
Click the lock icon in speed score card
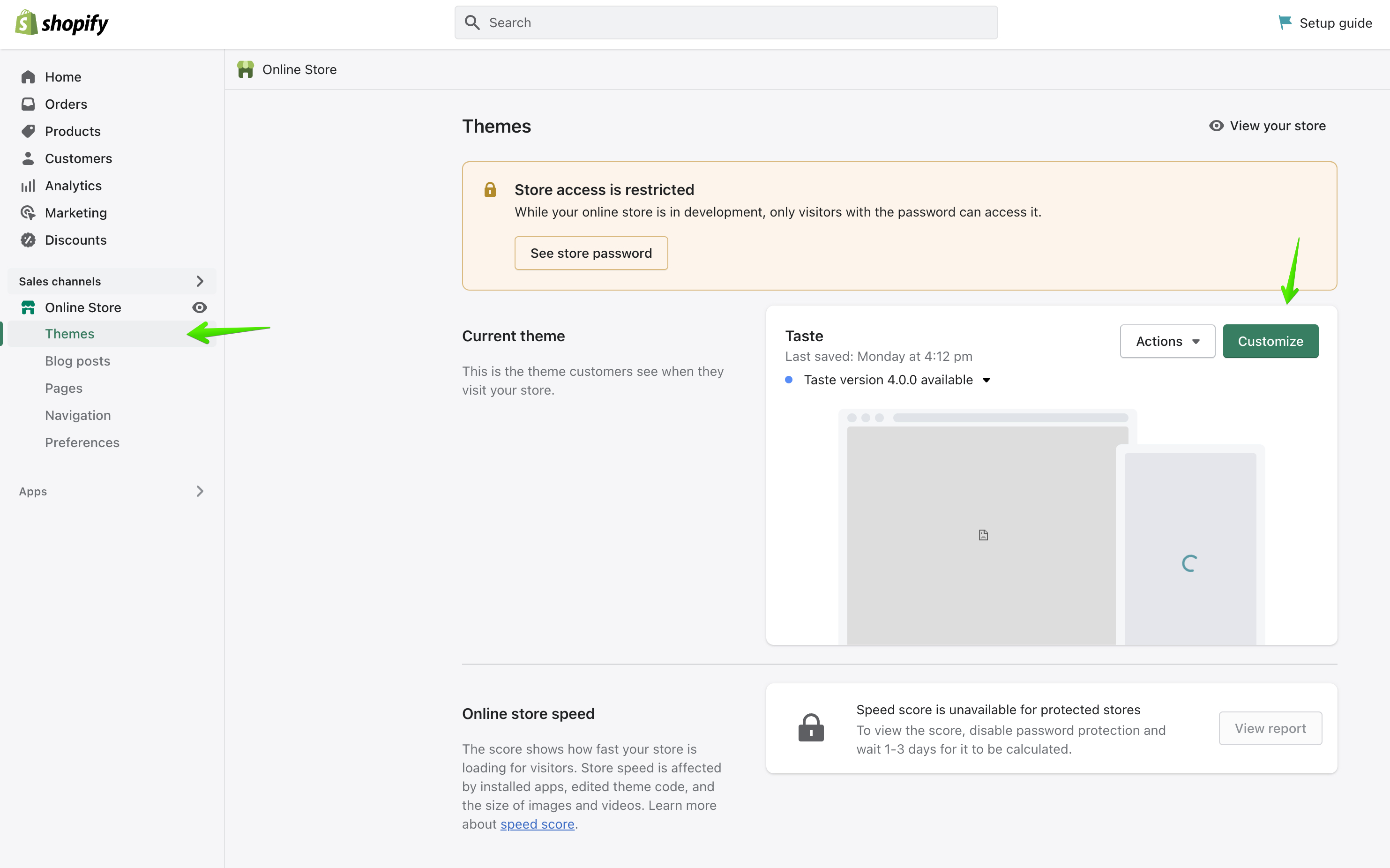pos(811,728)
